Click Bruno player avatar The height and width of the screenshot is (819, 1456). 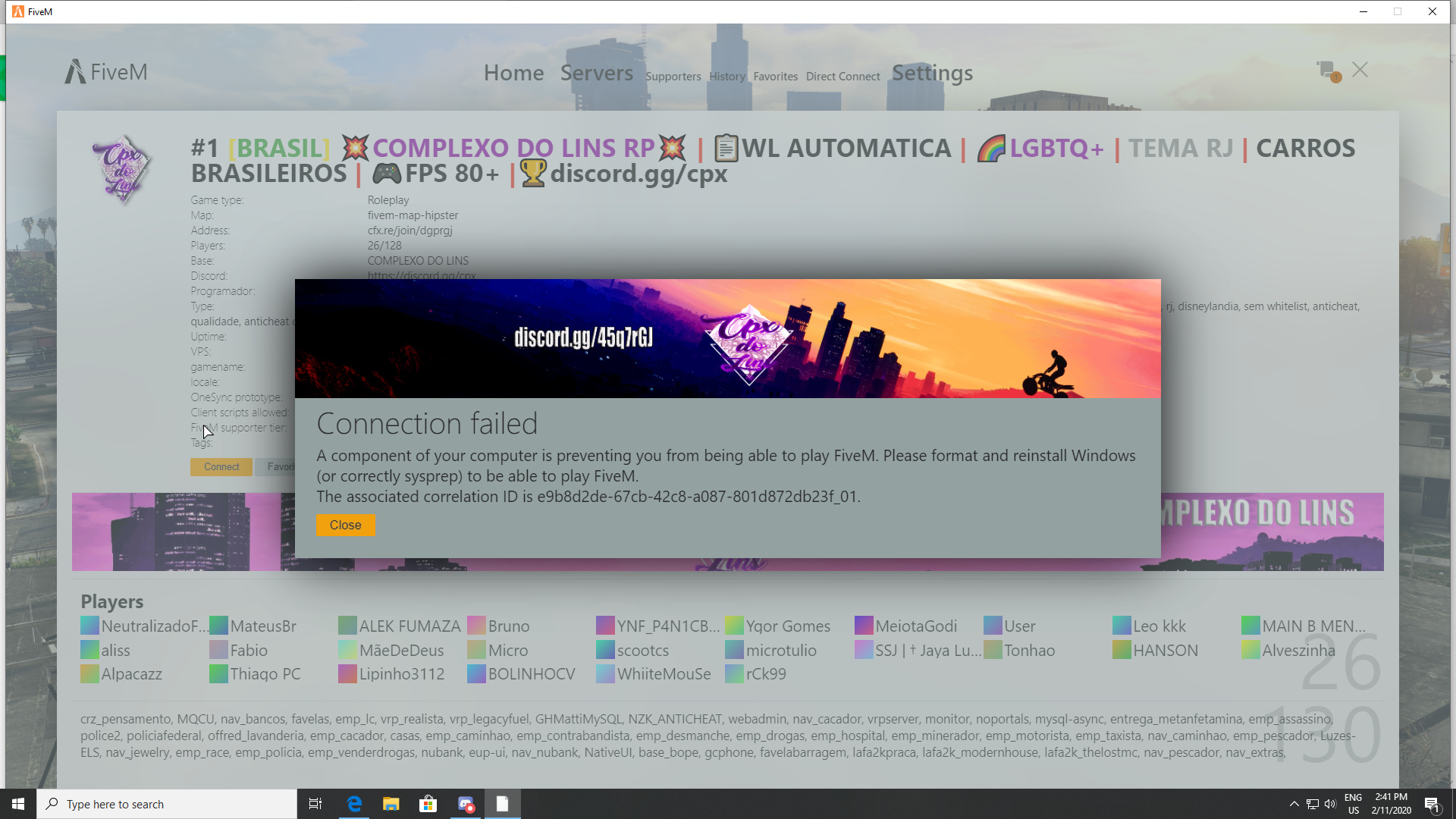(x=476, y=626)
